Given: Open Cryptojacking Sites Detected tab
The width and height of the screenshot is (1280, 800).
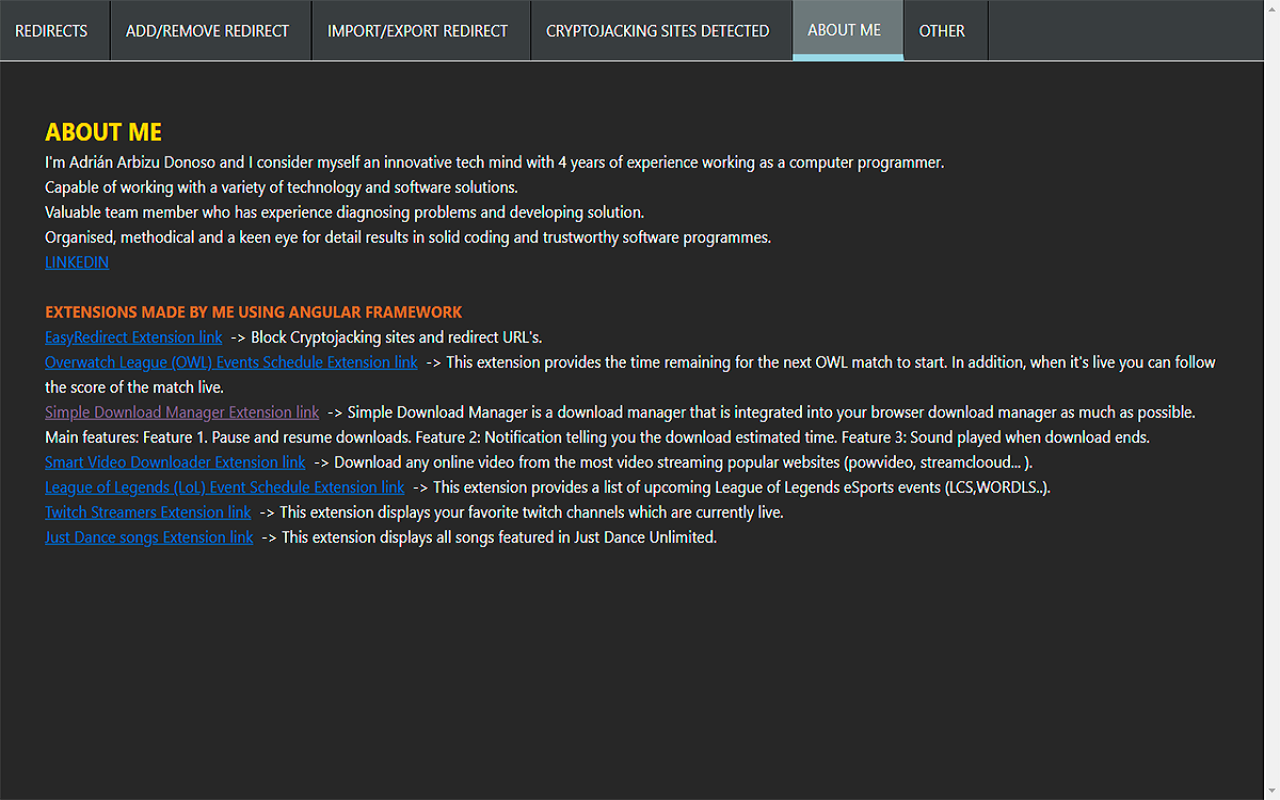Looking at the screenshot, I should coord(657,31).
